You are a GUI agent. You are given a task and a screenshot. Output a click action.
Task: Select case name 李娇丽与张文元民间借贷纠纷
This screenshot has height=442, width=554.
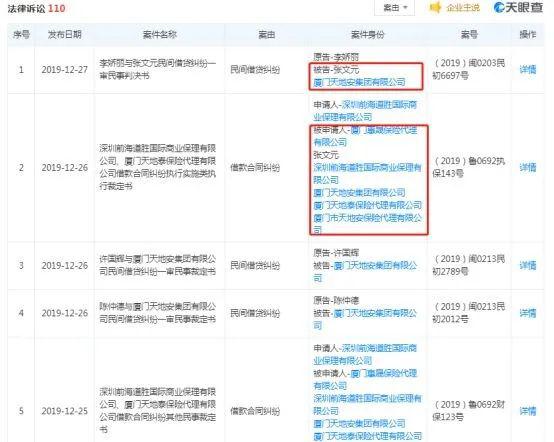(158, 70)
